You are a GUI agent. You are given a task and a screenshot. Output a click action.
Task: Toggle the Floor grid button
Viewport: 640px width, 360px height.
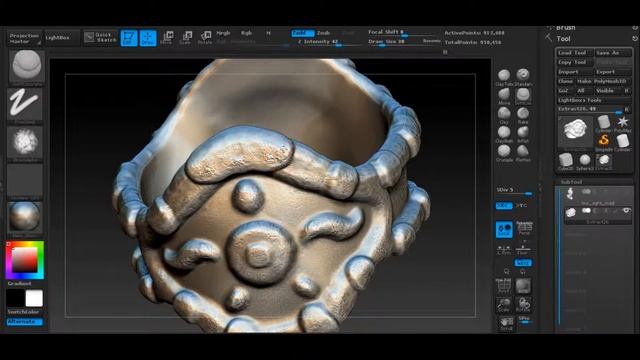click(x=523, y=249)
